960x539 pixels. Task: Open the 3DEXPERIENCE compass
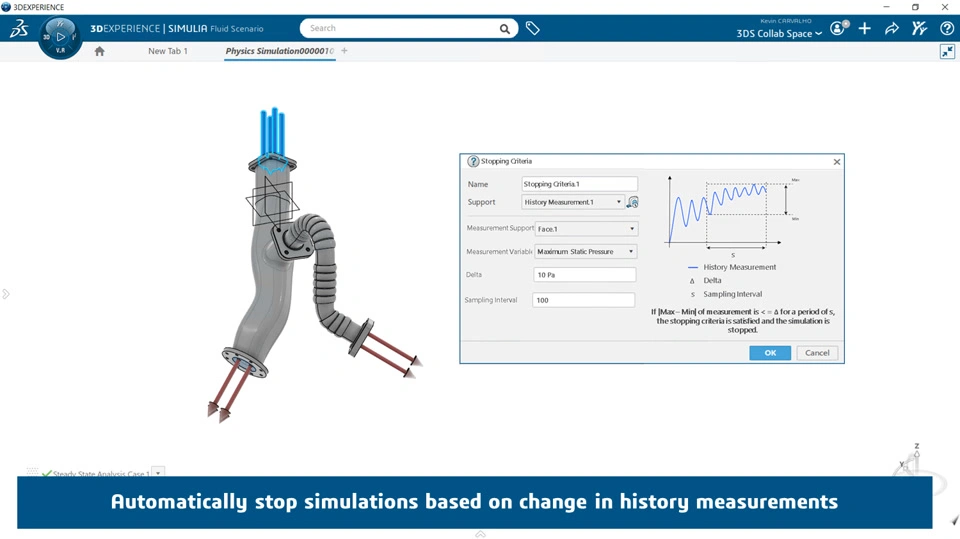pyautogui.click(x=60, y=37)
